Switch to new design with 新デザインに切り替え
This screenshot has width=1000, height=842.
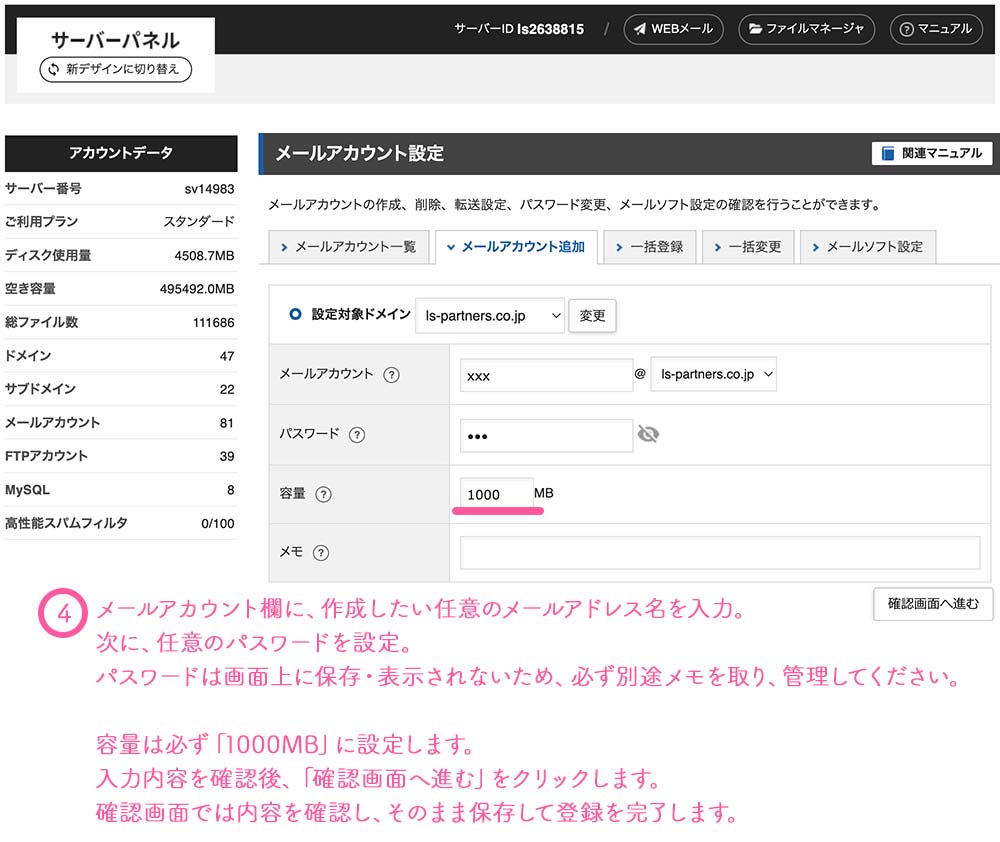(115, 69)
